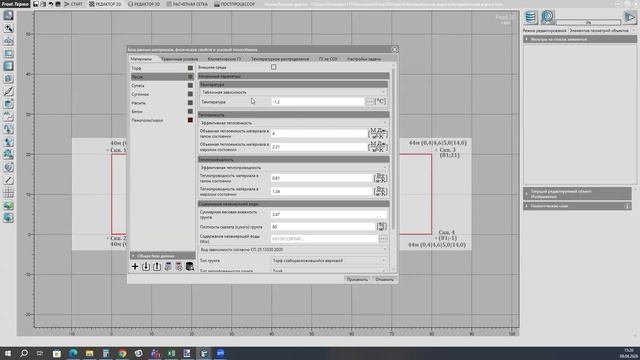Open the ellipsis button next to Температура
This screenshot has width=640, height=360.
click(369, 102)
